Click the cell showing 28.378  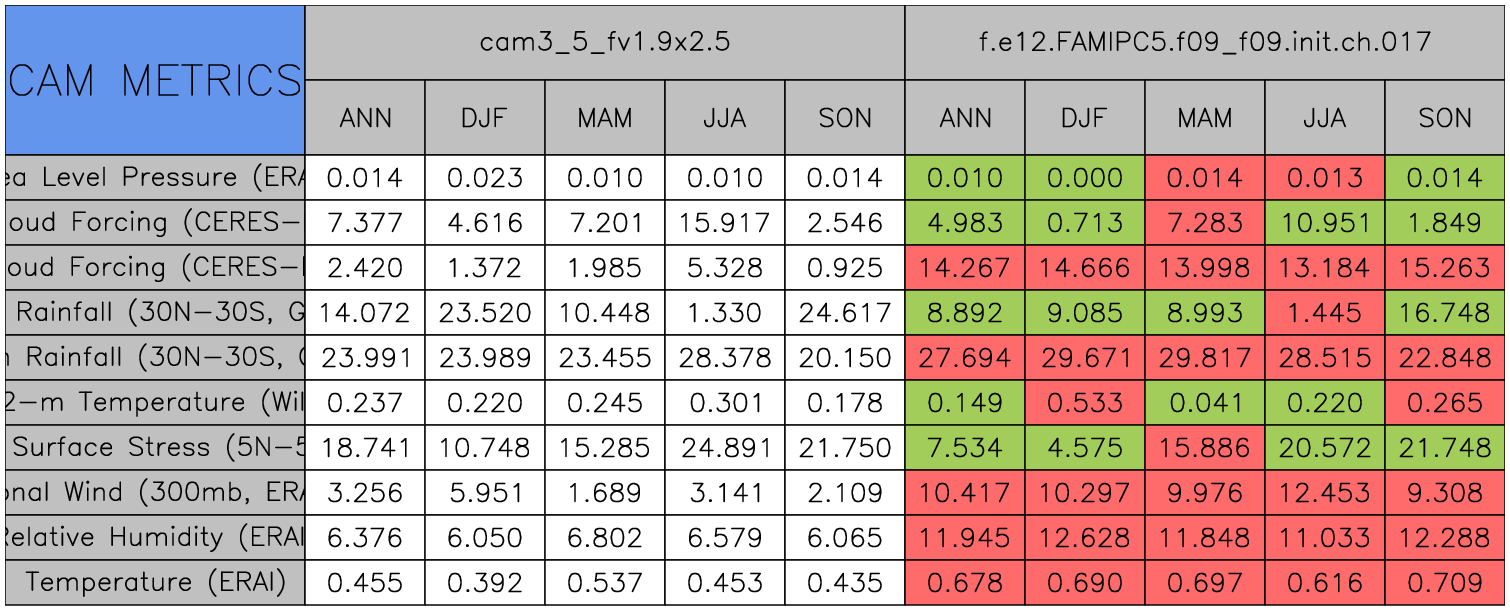[725, 358]
